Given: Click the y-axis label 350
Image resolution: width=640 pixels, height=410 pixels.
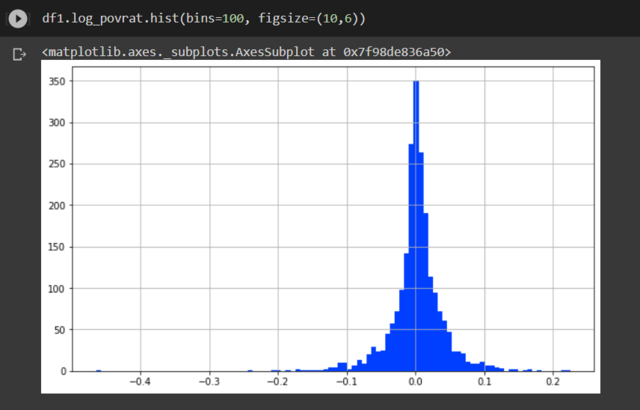Looking at the screenshot, I should pos(57,82).
